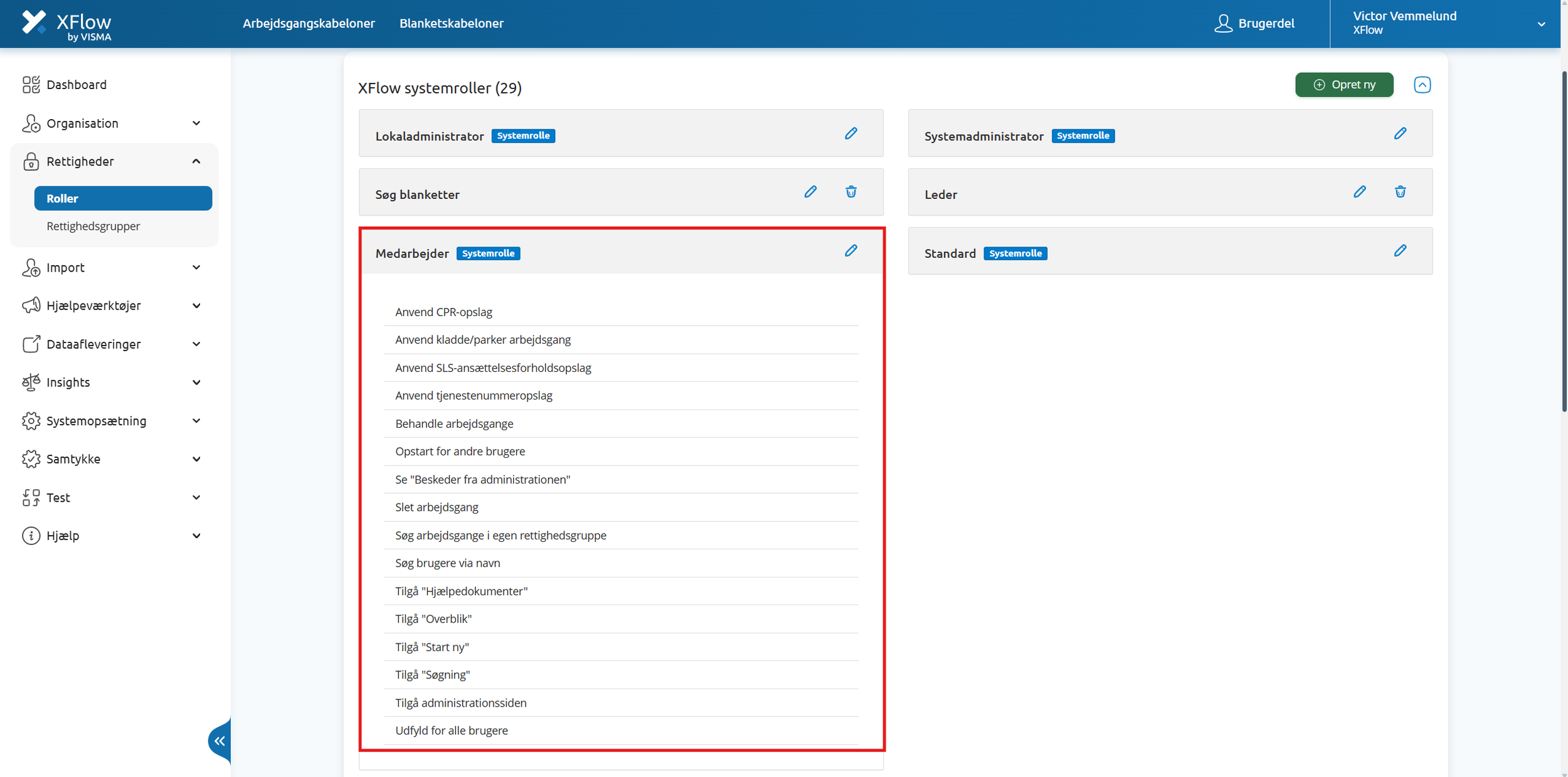1568x777 pixels.
Task: Click the page vertical scrollbar
Action: click(x=1564, y=241)
